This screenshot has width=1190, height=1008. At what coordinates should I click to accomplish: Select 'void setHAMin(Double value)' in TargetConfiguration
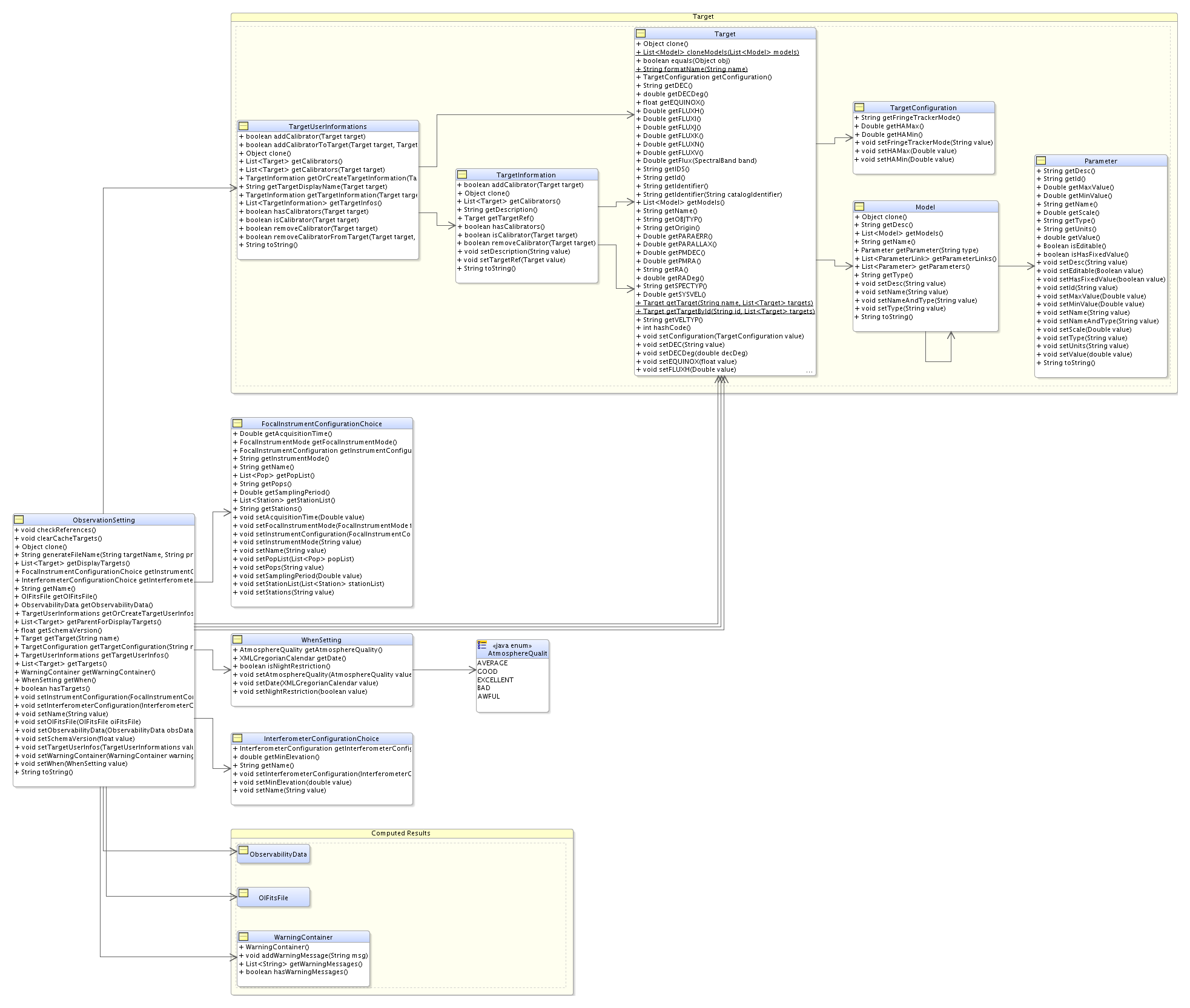904,159
